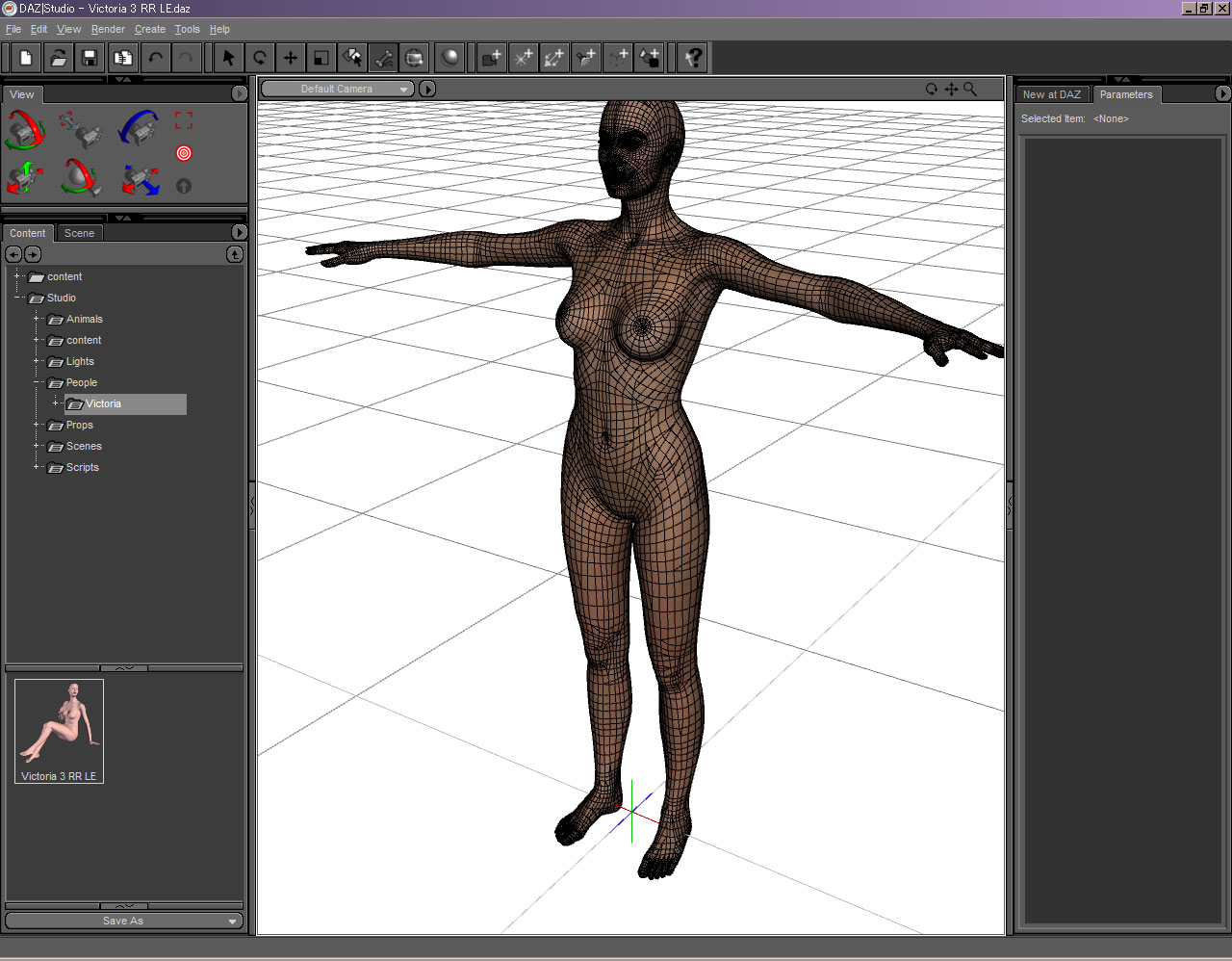Create a new spotlight
Screen dimensions: 1232x961
586,58
